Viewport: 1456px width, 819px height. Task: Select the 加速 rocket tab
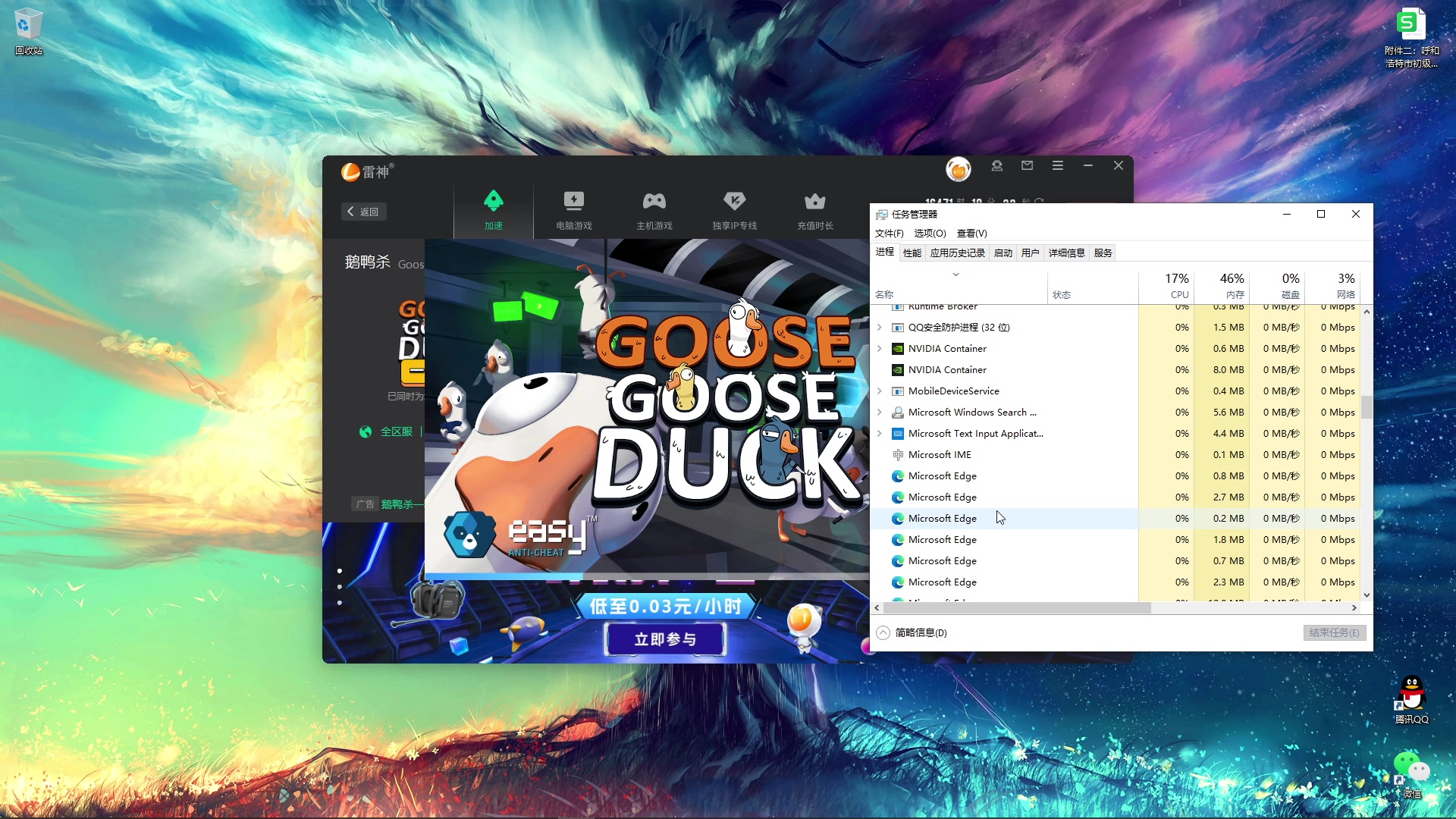pyautogui.click(x=494, y=210)
